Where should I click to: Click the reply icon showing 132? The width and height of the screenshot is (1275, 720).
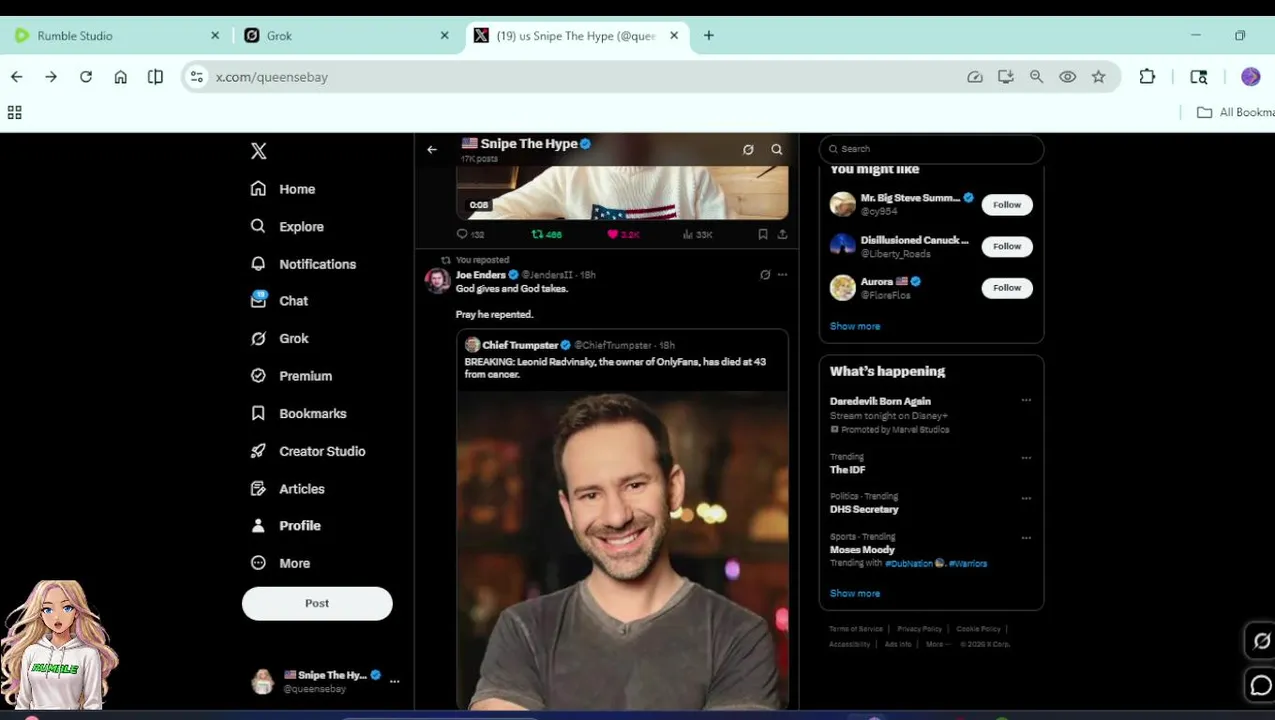(462, 234)
